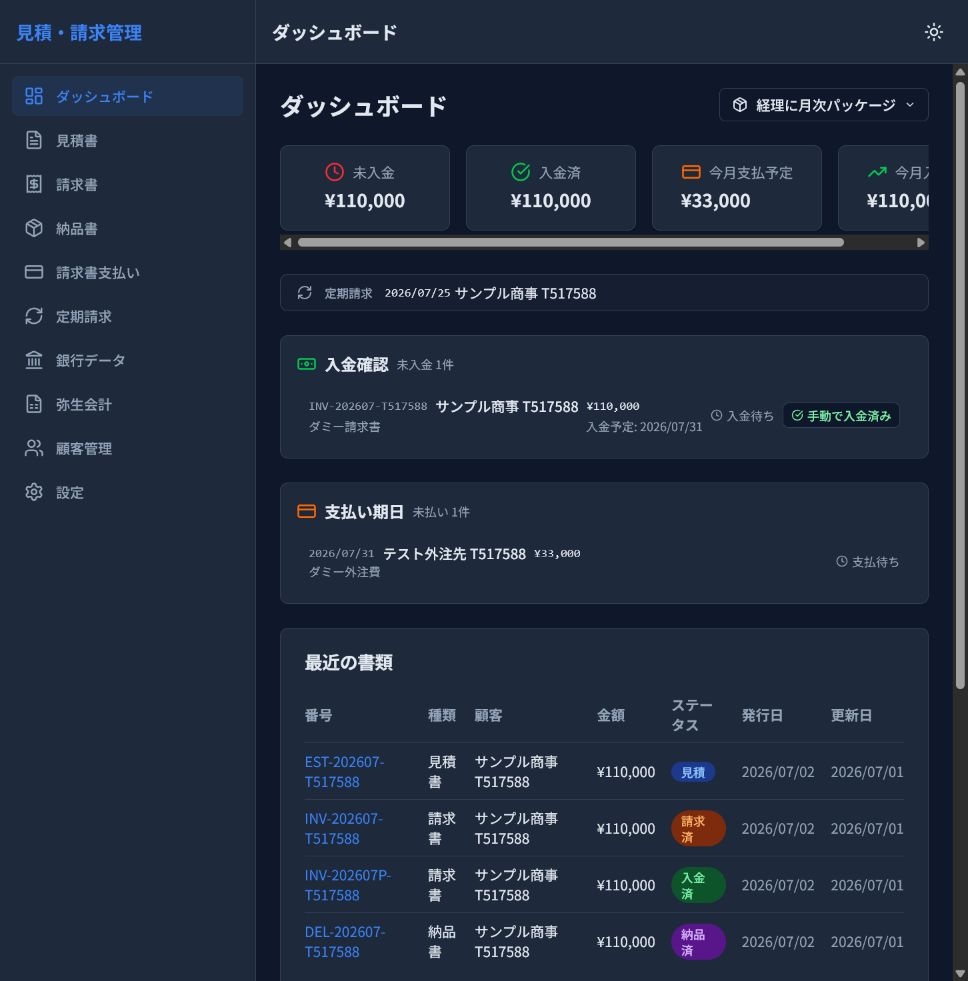Click the 更新日 column header

pyautogui.click(x=851, y=715)
